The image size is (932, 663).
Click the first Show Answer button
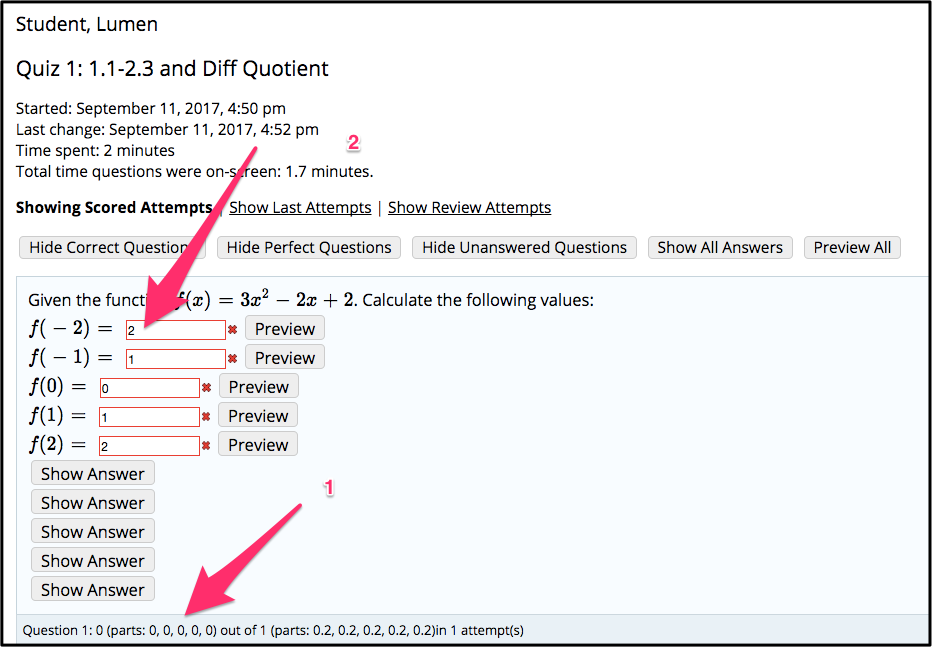click(92, 473)
